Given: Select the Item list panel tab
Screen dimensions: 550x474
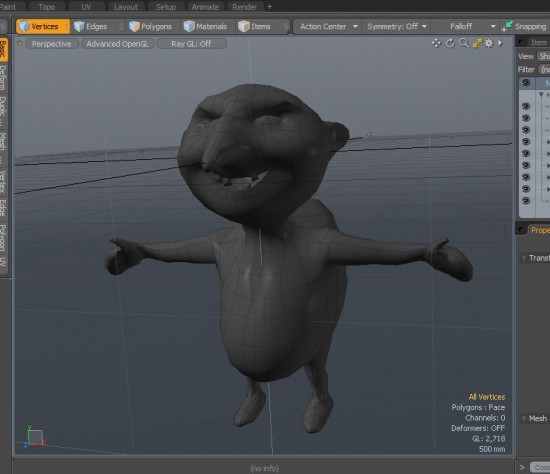Looking at the screenshot, I should (x=538, y=42).
